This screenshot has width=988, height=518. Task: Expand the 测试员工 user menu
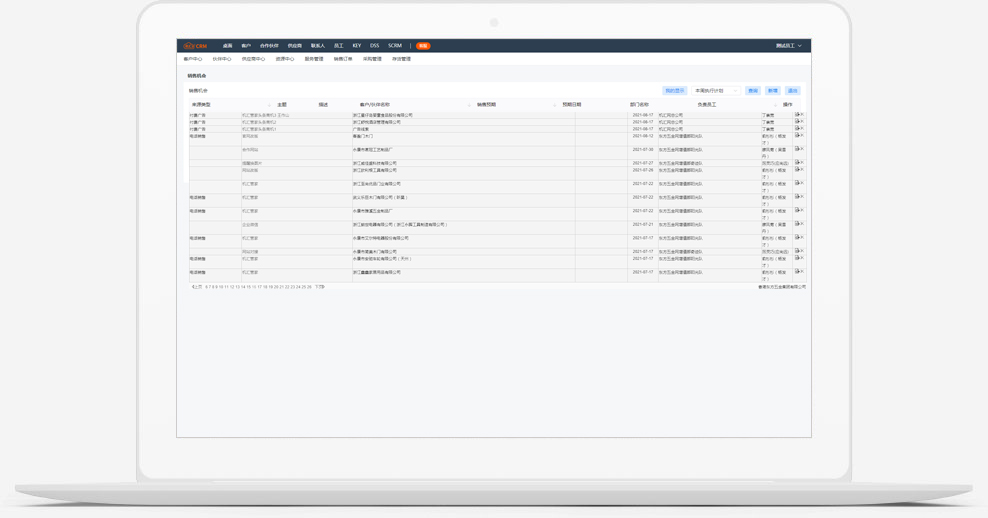click(x=789, y=46)
